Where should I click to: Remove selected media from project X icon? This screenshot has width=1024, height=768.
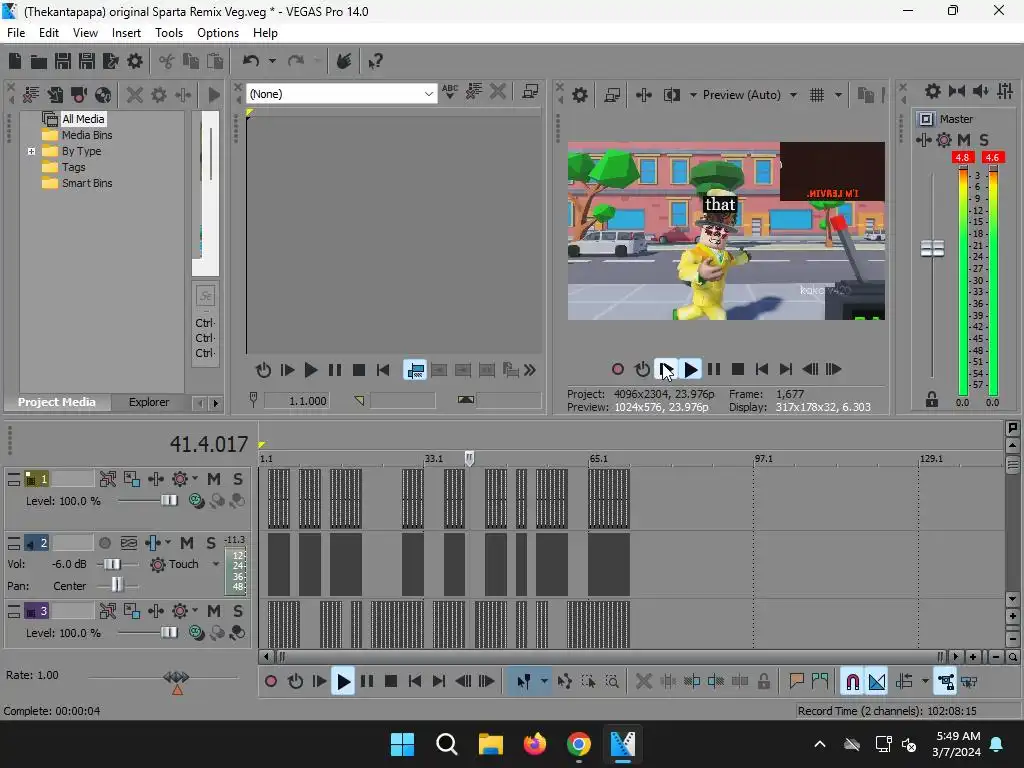135,95
